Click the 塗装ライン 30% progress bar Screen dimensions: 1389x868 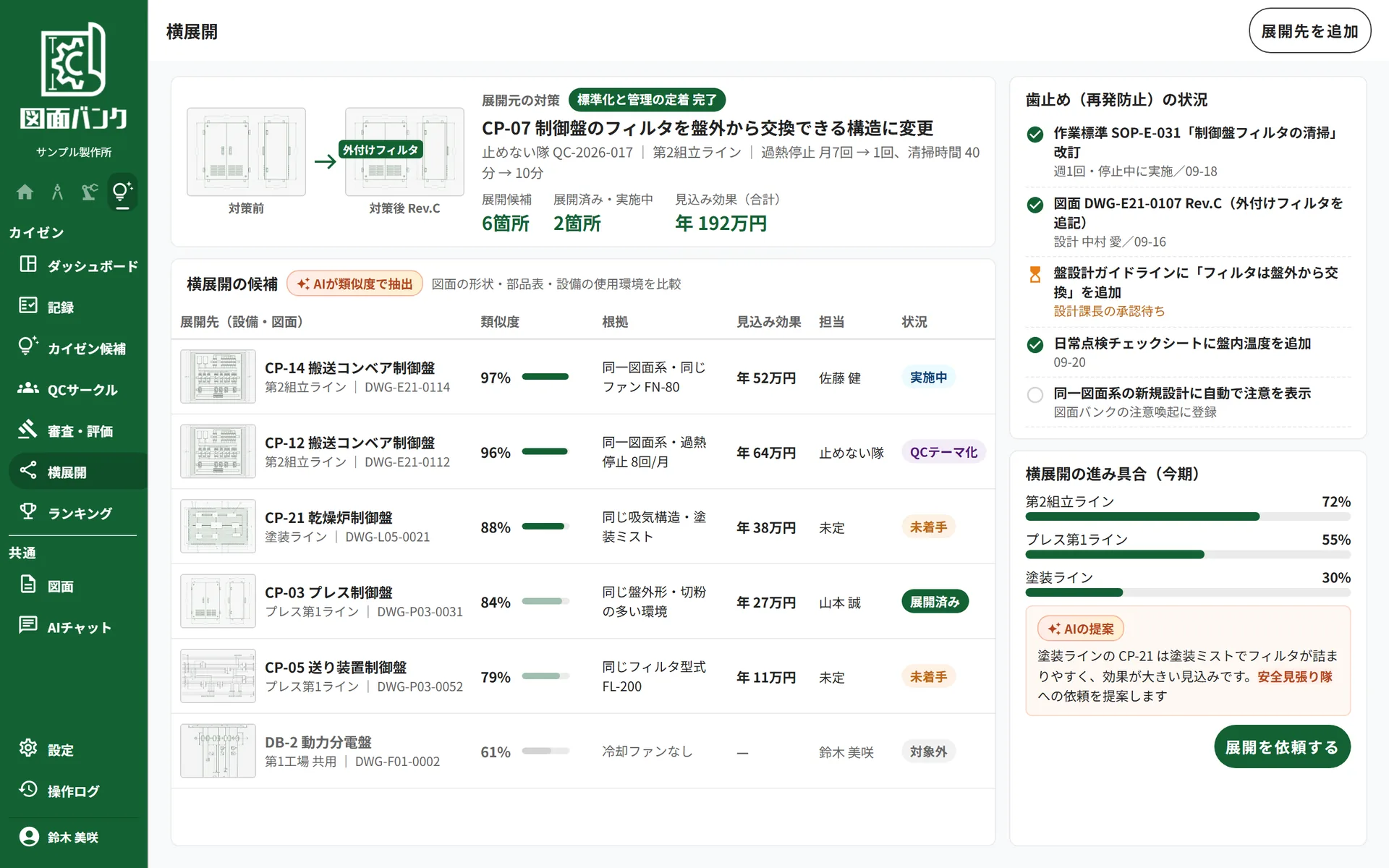click(x=1188, y=592)
